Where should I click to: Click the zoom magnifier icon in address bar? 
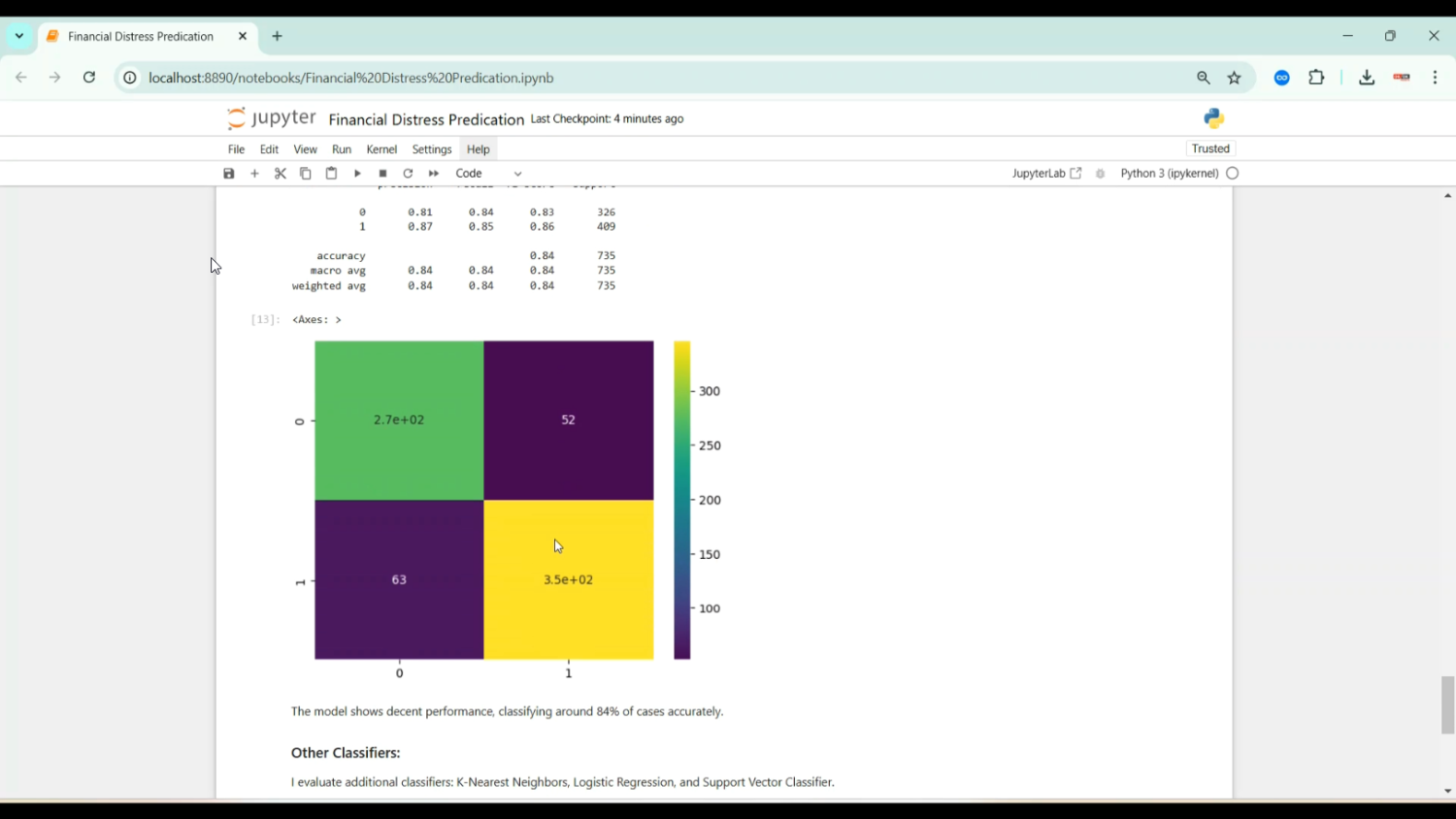[x=1204, y=78]
